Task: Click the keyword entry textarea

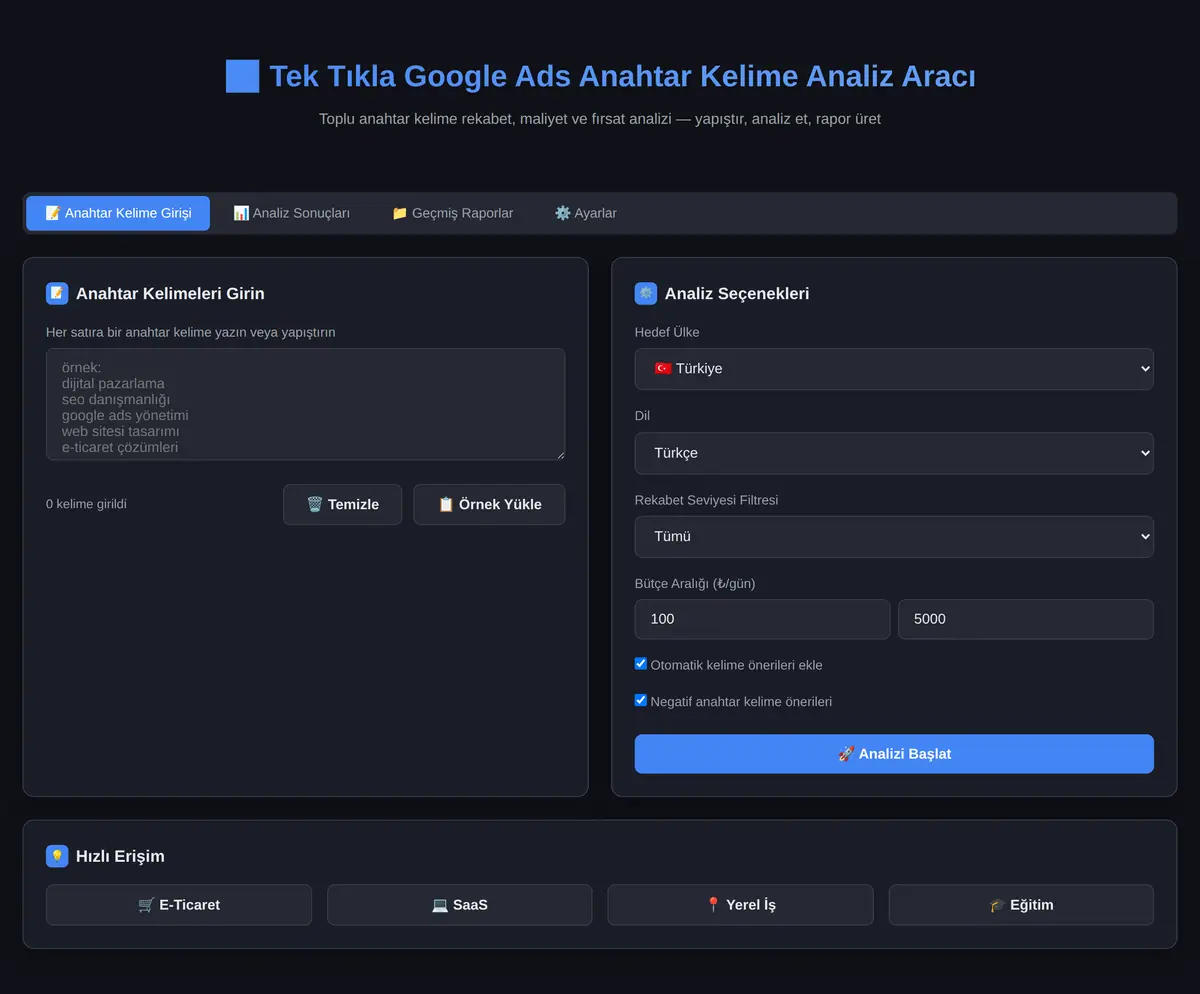Action: [305, 404]
